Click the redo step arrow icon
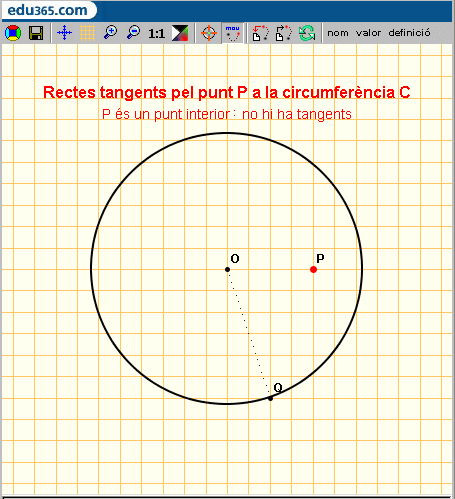 [284, 33]
